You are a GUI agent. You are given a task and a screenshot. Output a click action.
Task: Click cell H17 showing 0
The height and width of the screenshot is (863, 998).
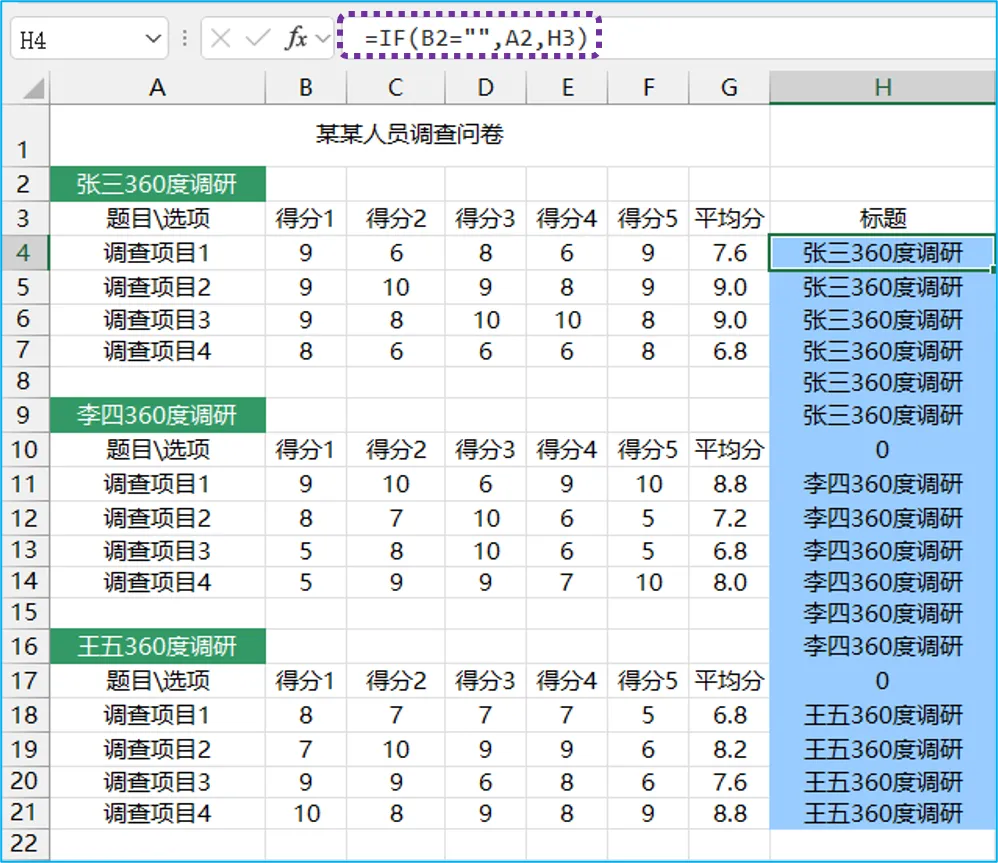[882, 680]
